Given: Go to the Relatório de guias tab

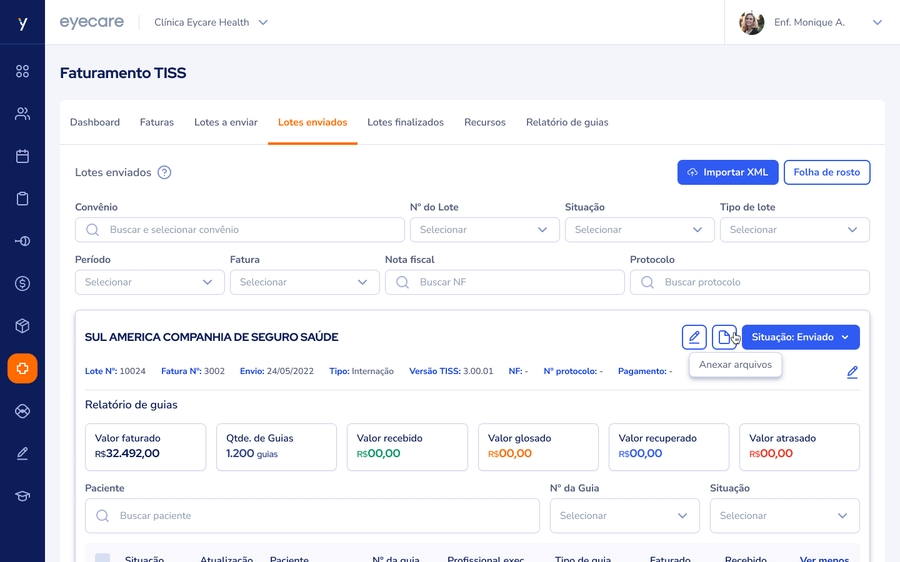Looking at the screenshot, I should pyautogui.click(x=567, y=122).
